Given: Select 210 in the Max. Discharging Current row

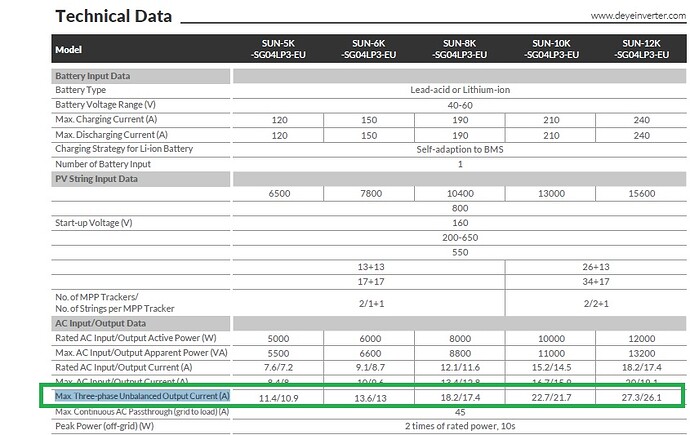Looking at the screenshot, I should [551, 135].
